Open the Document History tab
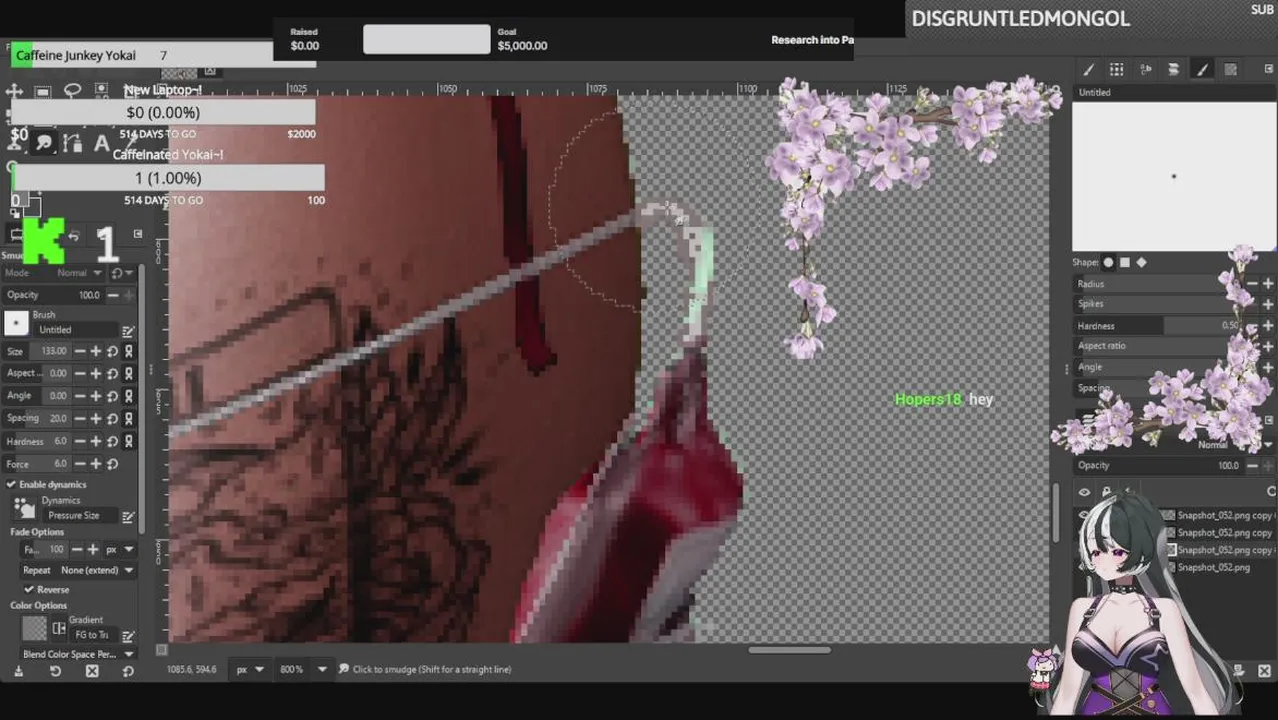 [x=1173, y=69]
